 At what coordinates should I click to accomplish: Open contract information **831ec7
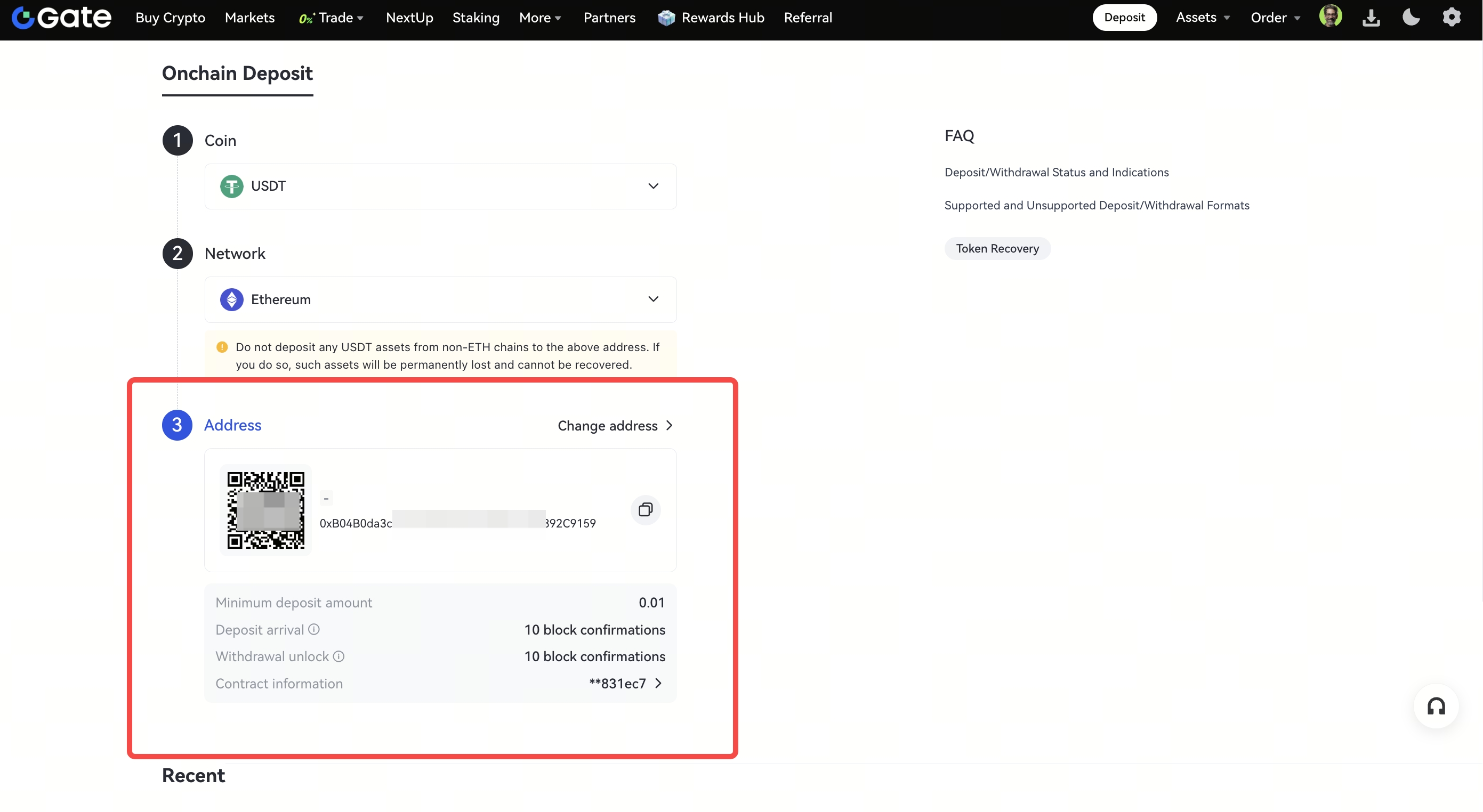pos(625,683)
